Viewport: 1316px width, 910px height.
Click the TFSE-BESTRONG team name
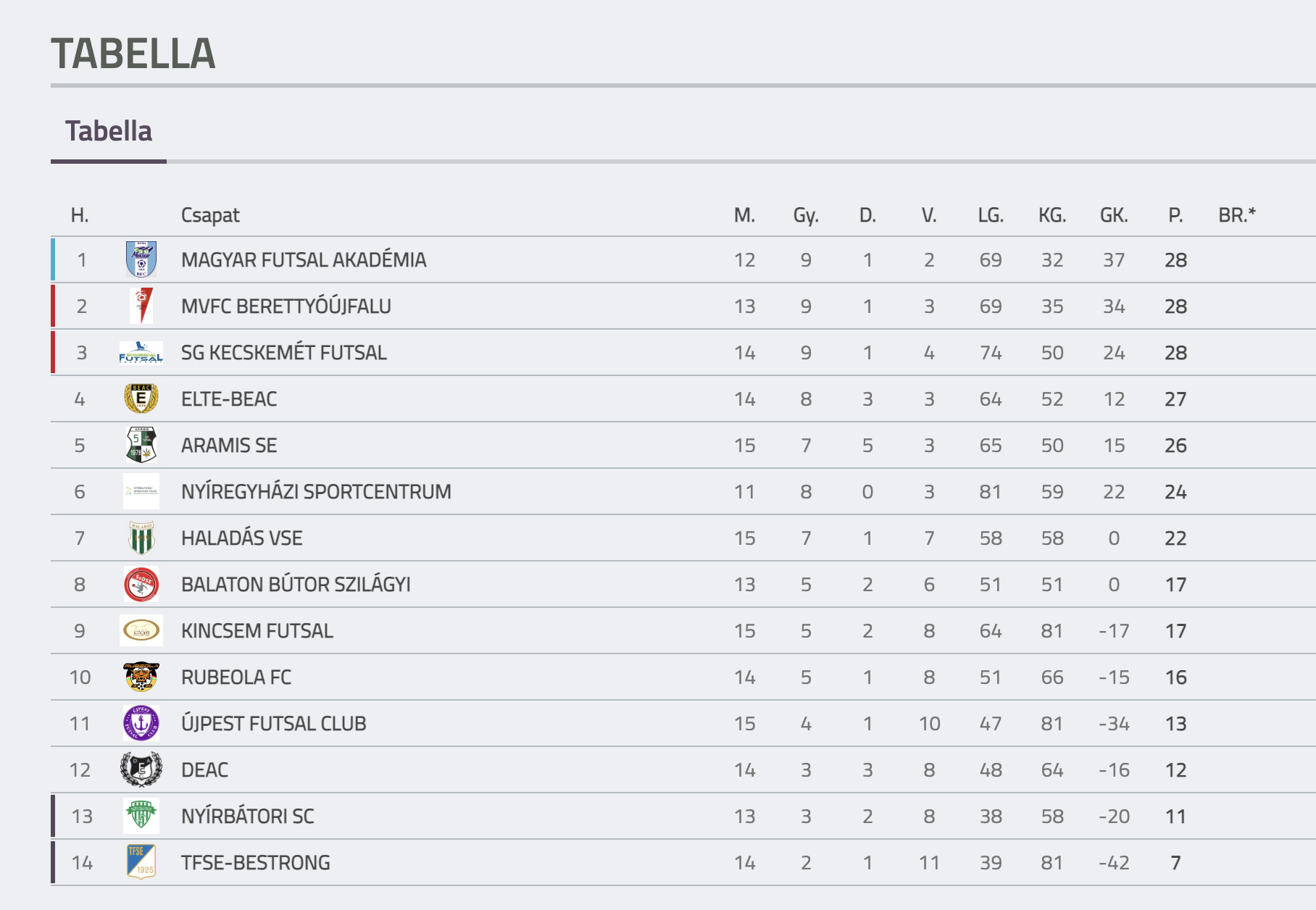point(256,863)
